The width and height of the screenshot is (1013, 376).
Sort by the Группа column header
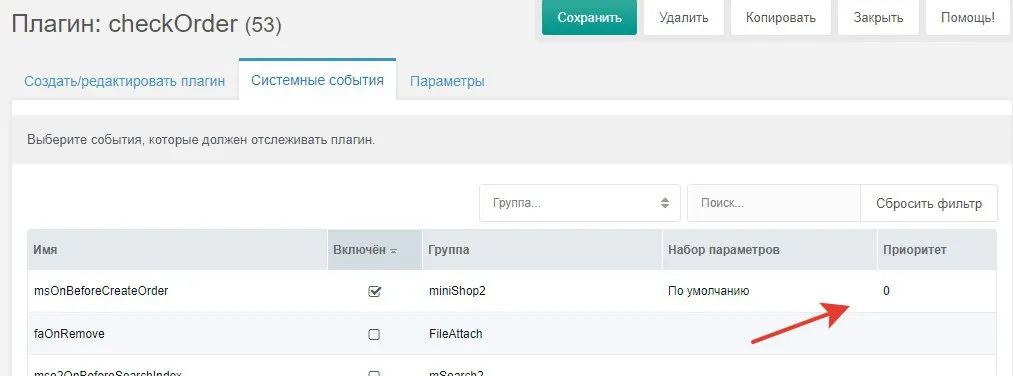[541, 249]
